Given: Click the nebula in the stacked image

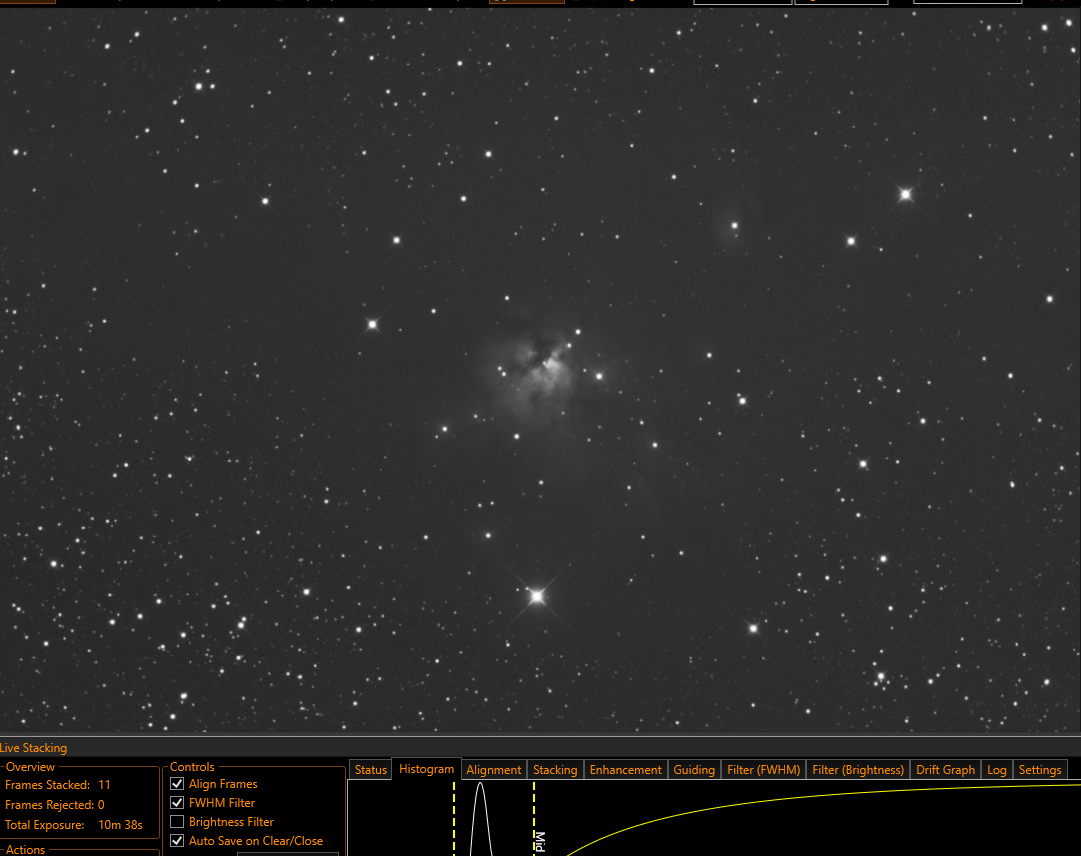Looking at the screenshot, I should (538, 376).
